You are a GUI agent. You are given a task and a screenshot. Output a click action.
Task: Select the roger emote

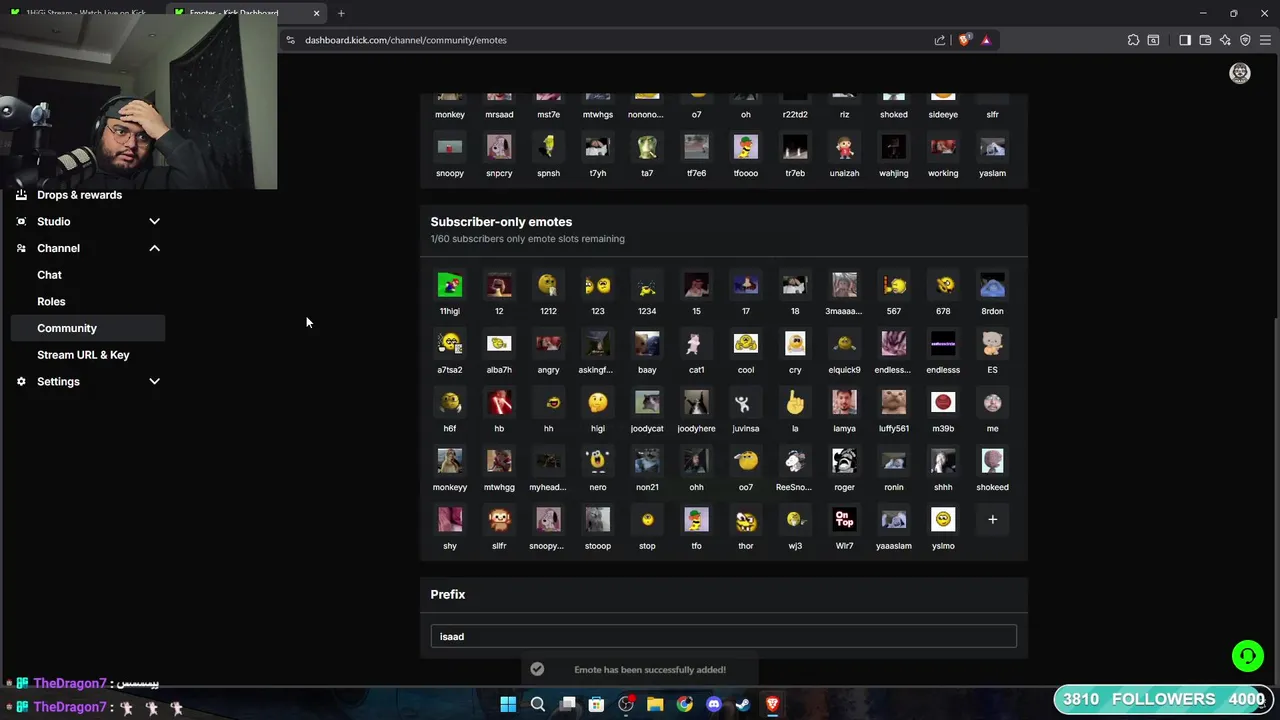click(x=844, y=462)
